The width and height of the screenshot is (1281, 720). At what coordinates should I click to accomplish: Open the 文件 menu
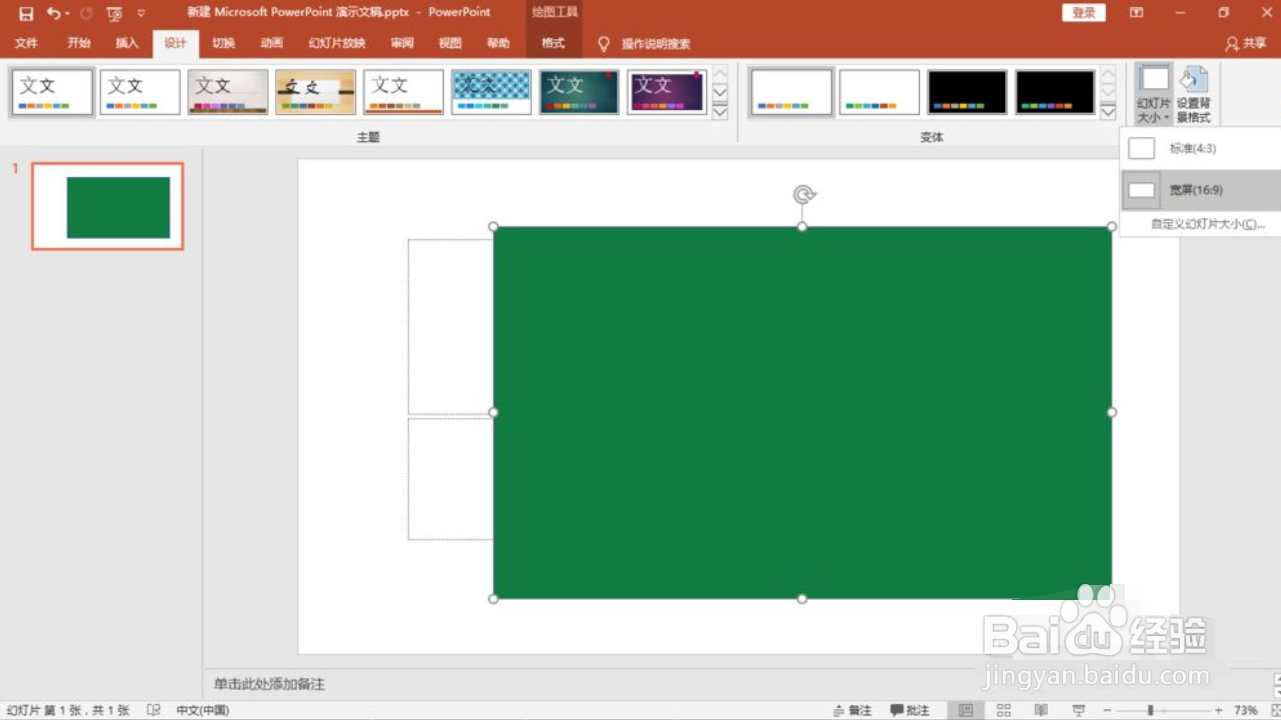pyautogui.click(x=26, y=43)
